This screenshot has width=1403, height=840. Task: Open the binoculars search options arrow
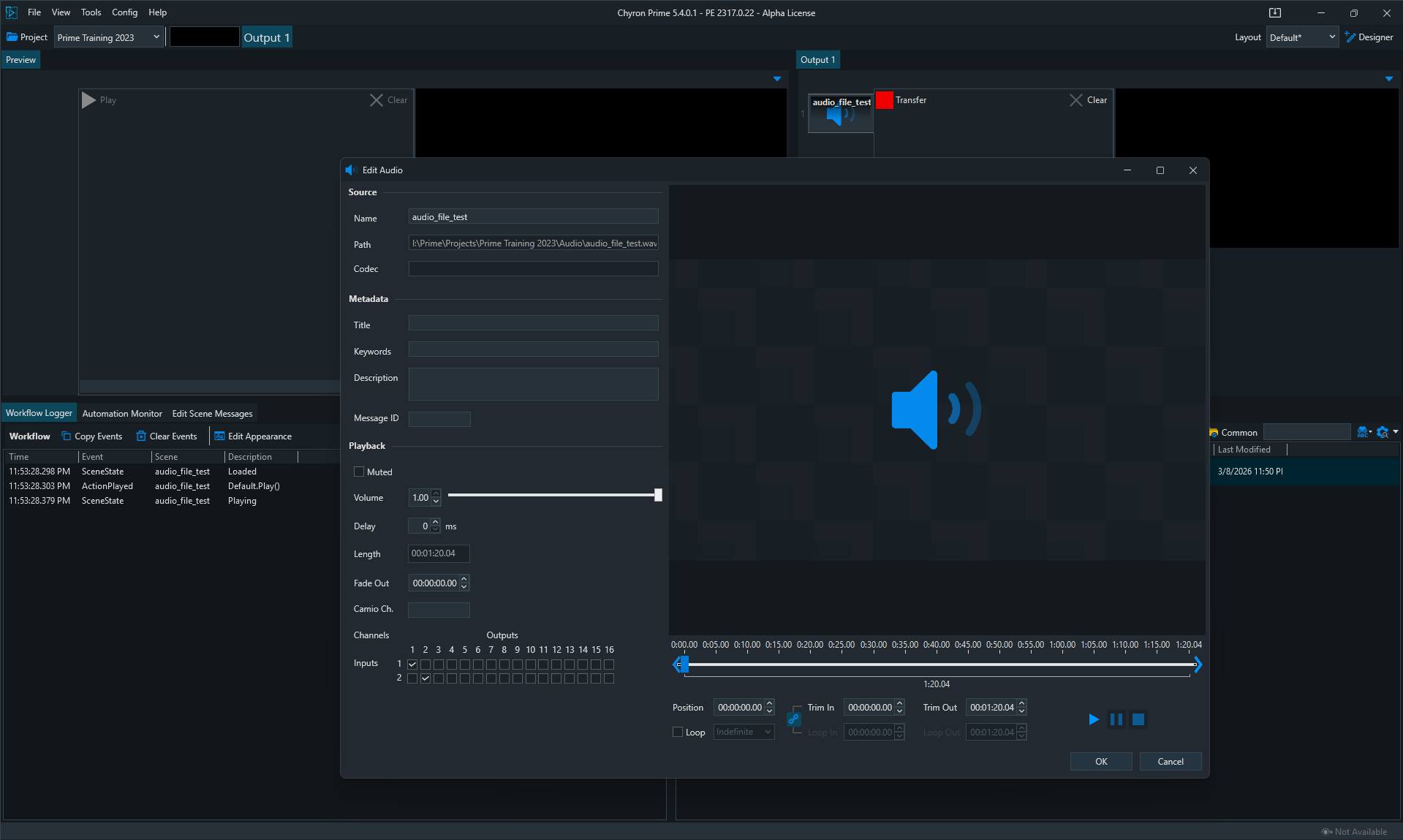pos(1370,433)
